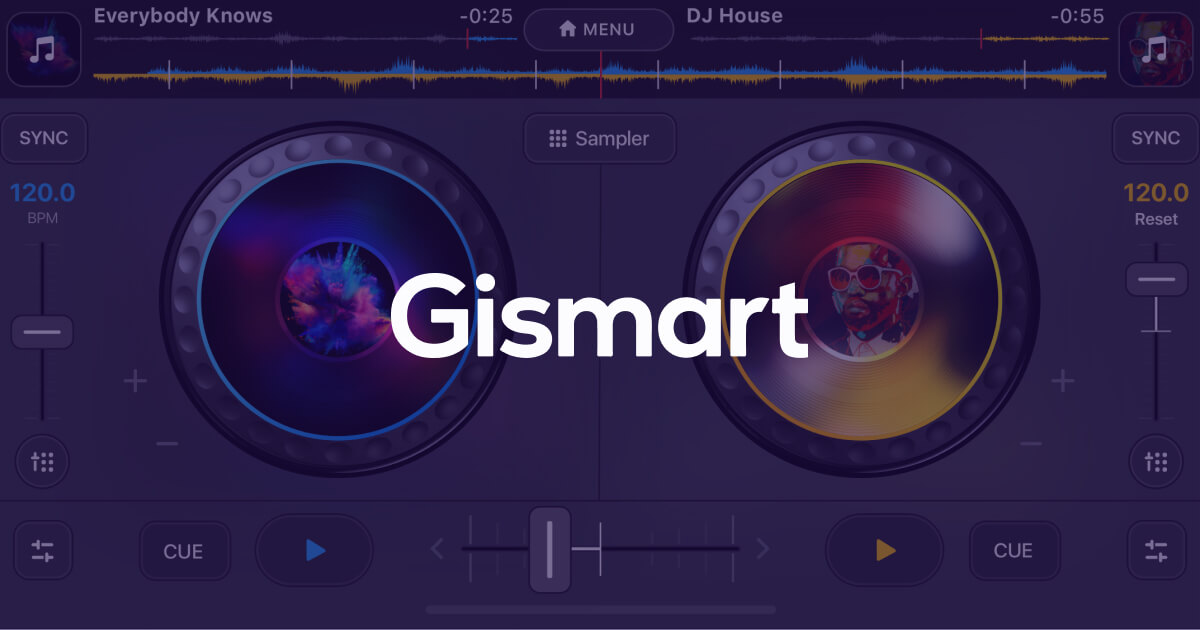Open the right deck EQ sliders panel
The width and height of the screenshot is (1200, 630).
1157,550
